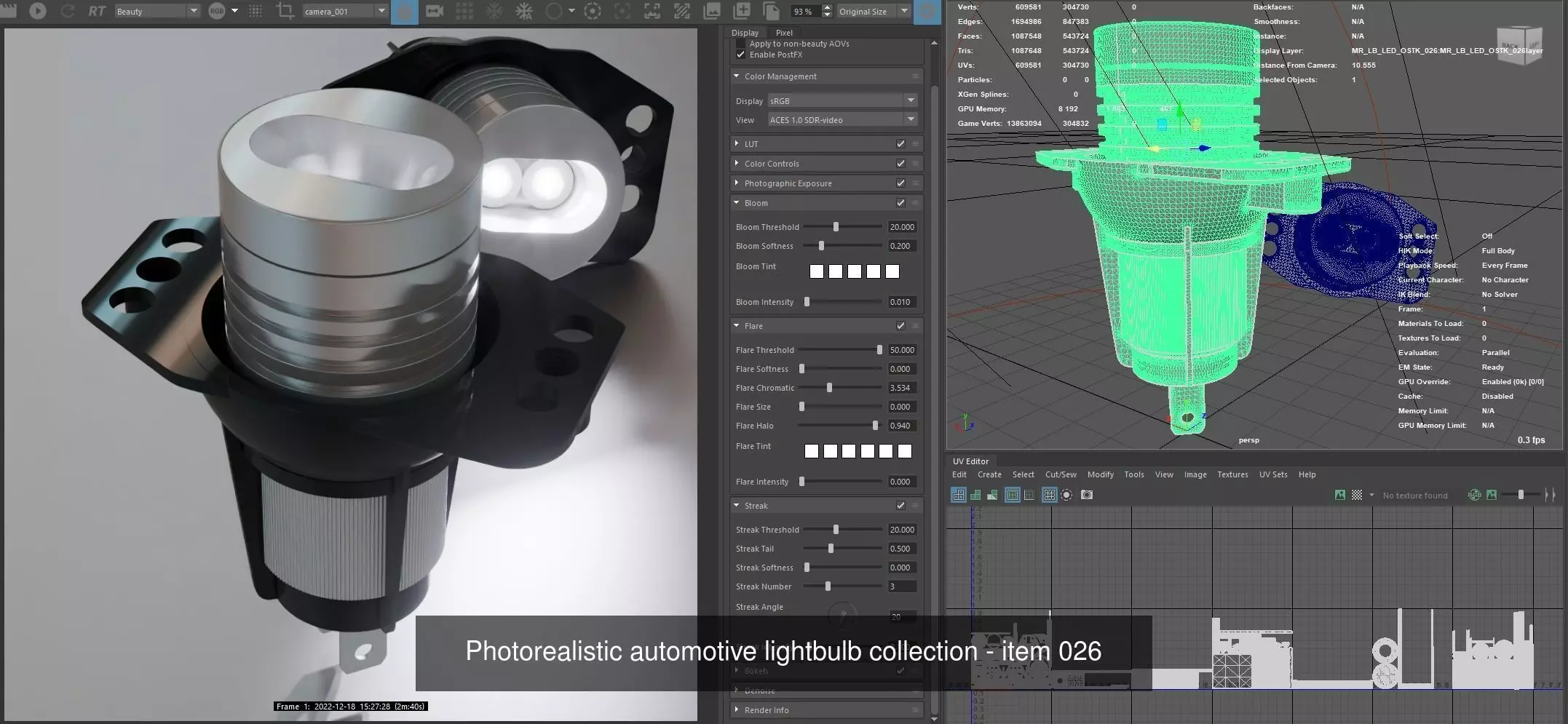Click the render play button in render view

tap(38, 11)
